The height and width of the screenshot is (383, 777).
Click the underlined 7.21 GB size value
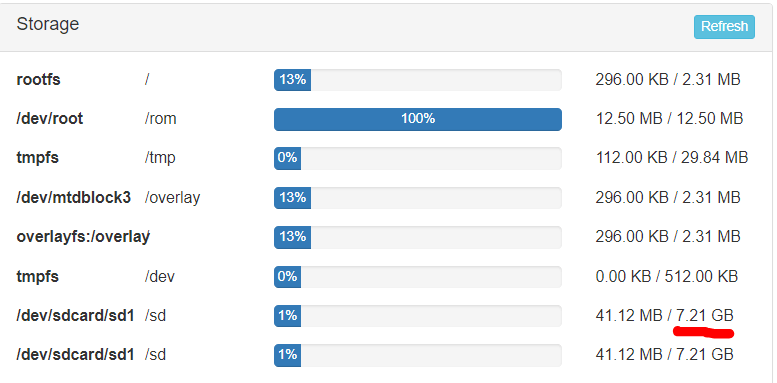[705, 315]
